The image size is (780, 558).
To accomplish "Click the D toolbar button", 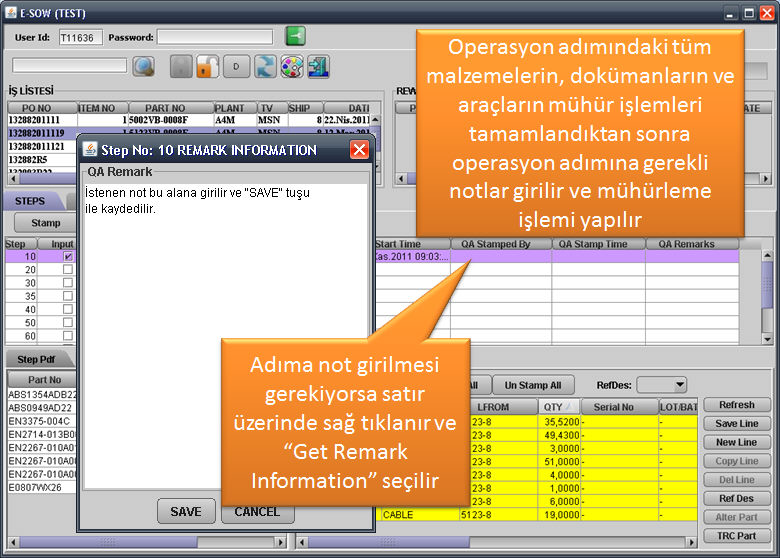I will tap(236, 67).
